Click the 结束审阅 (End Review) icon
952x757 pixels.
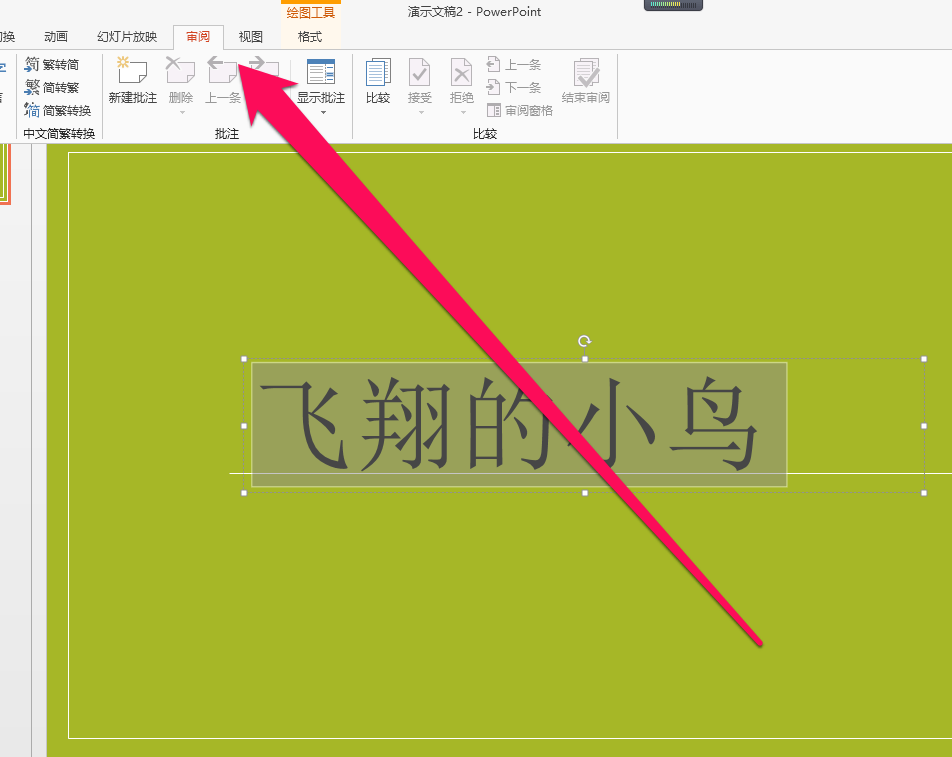coord(585,78)
